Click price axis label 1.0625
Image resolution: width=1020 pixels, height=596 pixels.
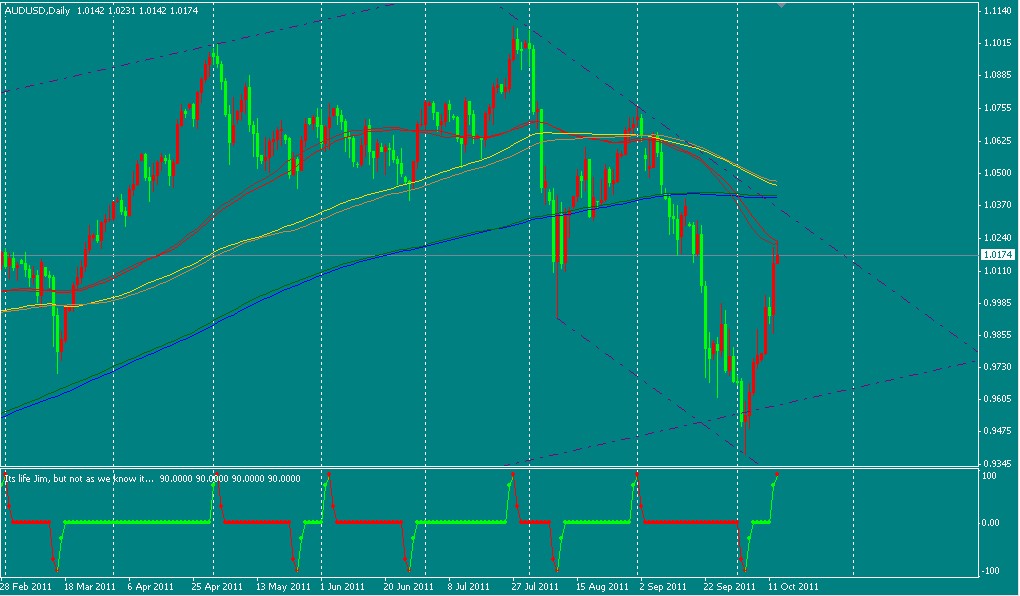998,141
